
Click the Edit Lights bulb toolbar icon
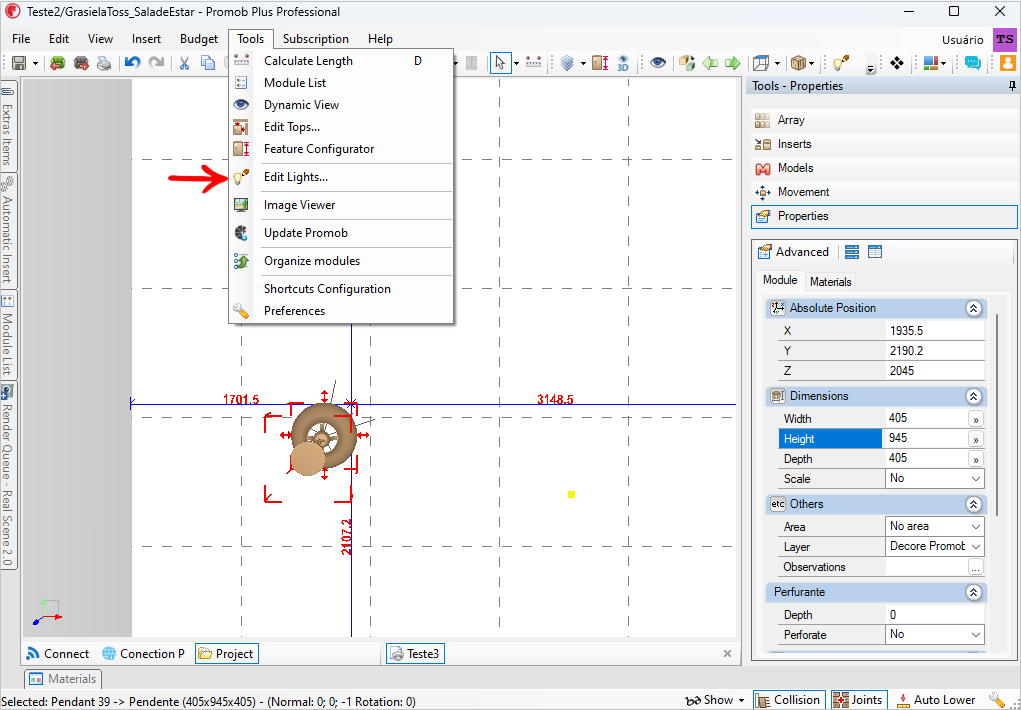coord(841,63)
